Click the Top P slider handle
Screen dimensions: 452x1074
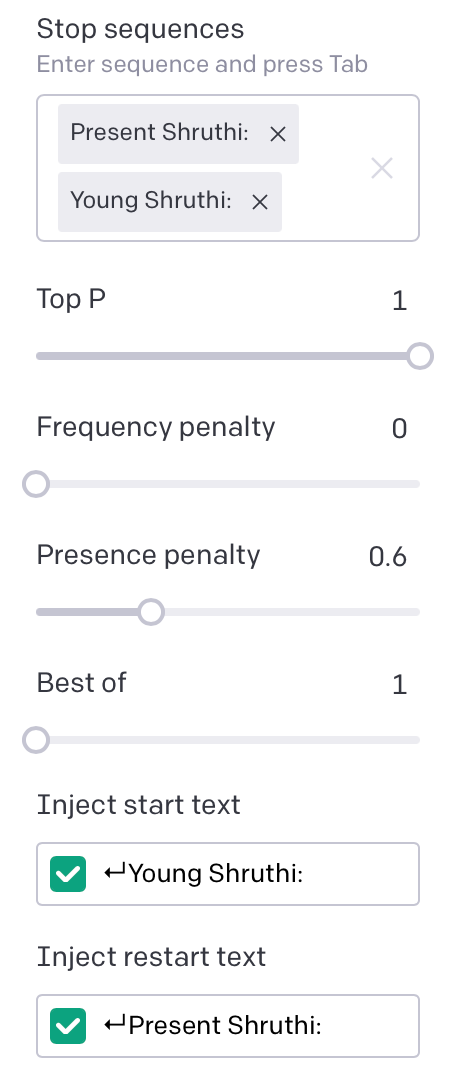coord(420,356)
